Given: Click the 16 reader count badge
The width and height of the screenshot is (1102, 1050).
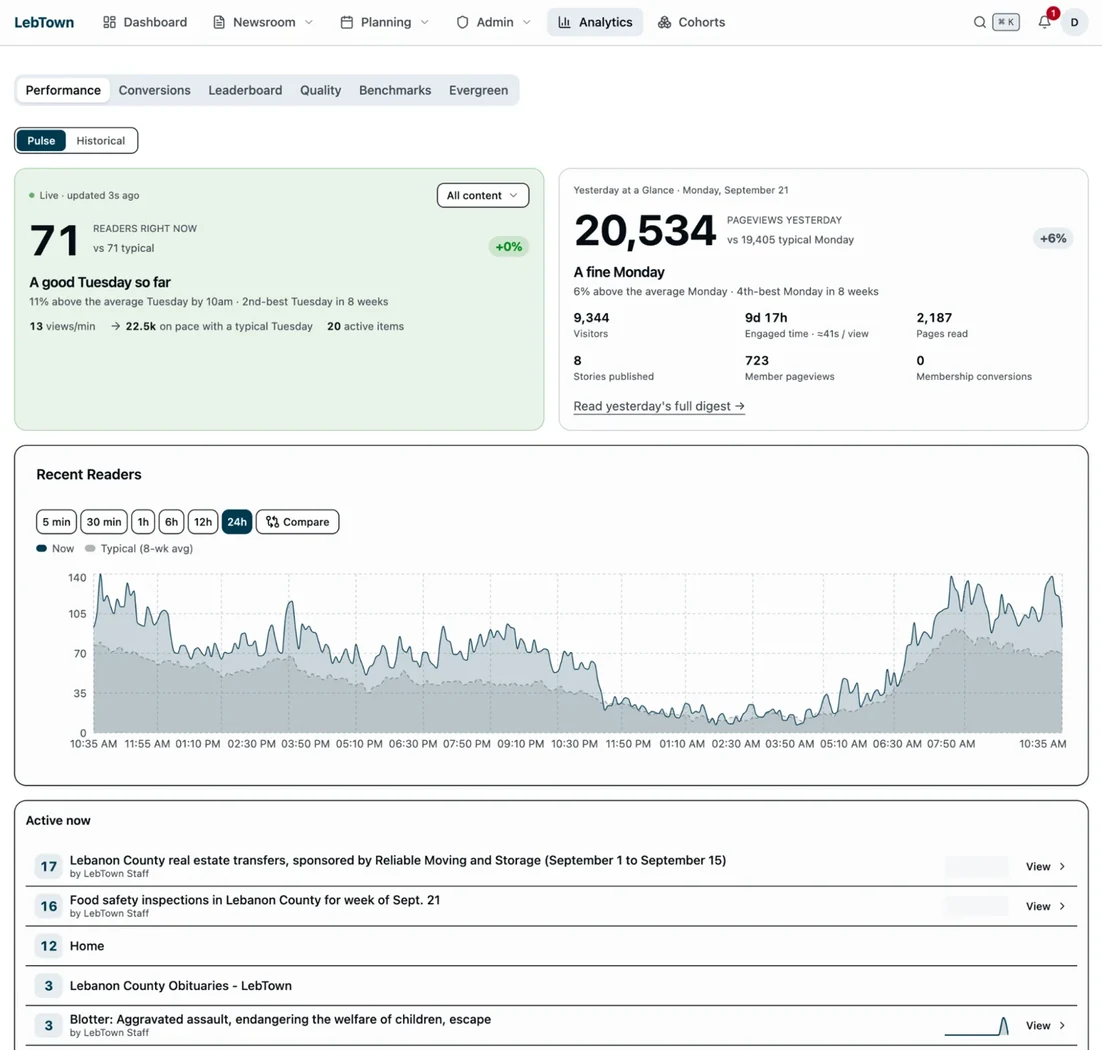Looking at the screenshot, I should (x=48, y=907).
